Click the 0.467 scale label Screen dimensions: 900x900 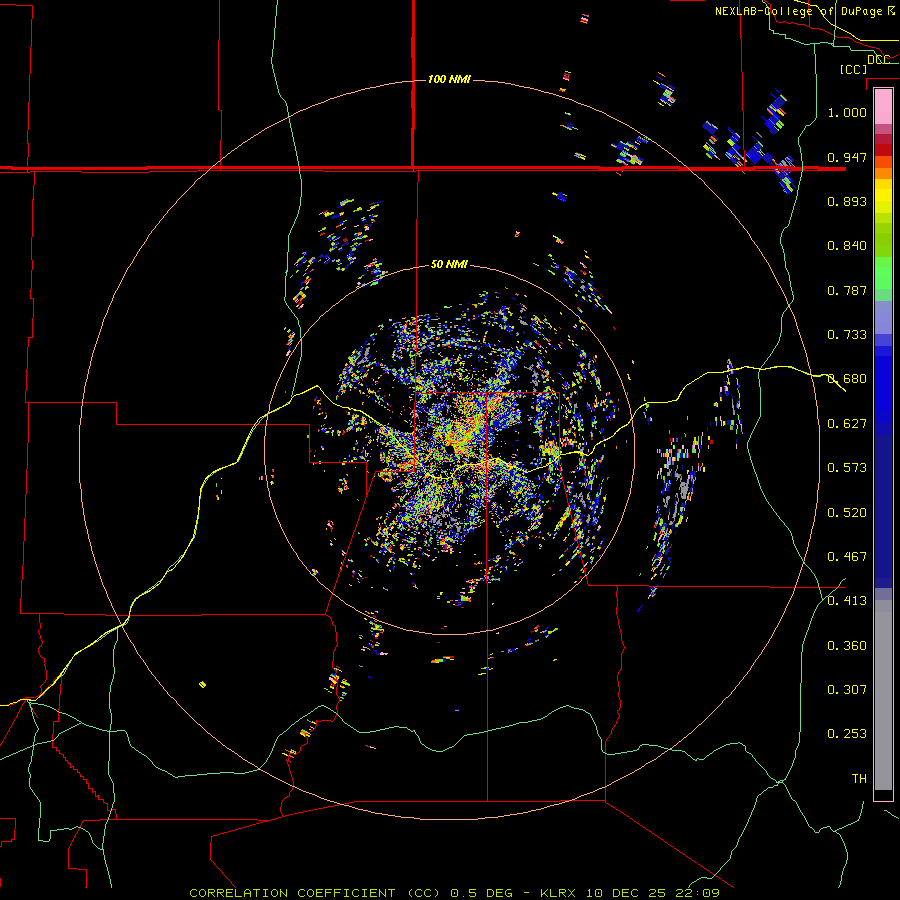click(847, 556)
